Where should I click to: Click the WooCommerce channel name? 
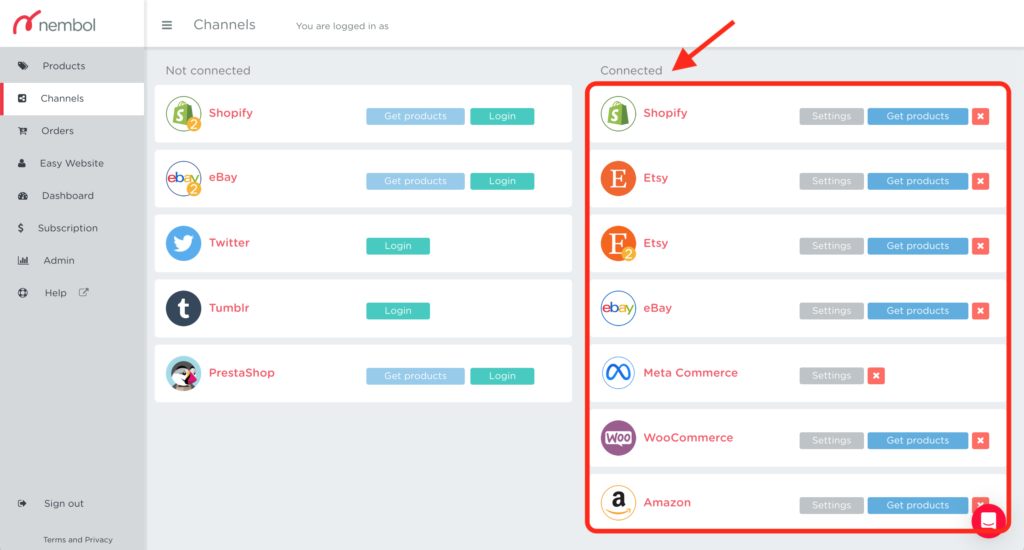[688, 438]
